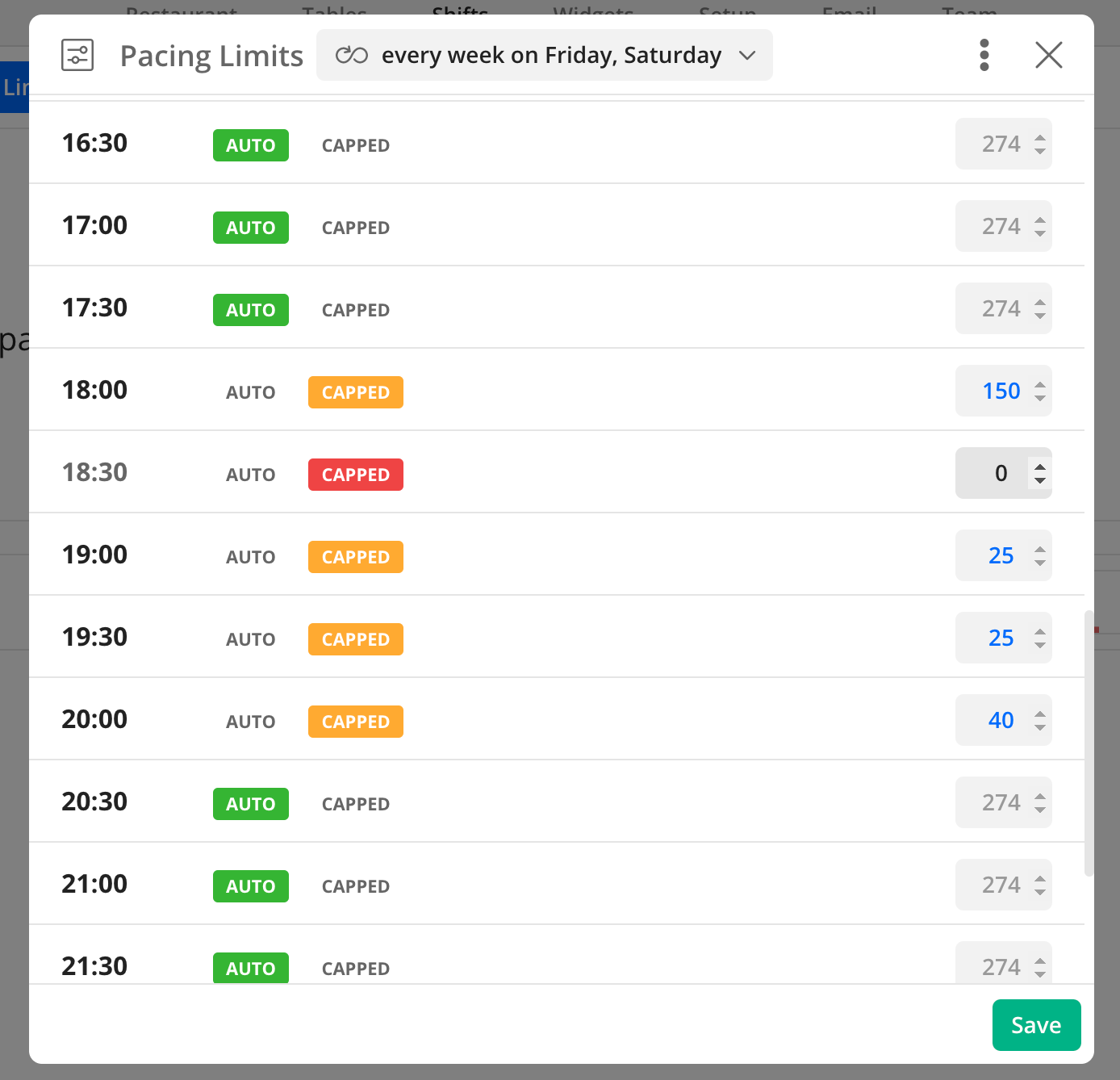Click the vertical scrollbar of time list
This screenshot has height=1080, width=1120.
[x=1089, y=743]
